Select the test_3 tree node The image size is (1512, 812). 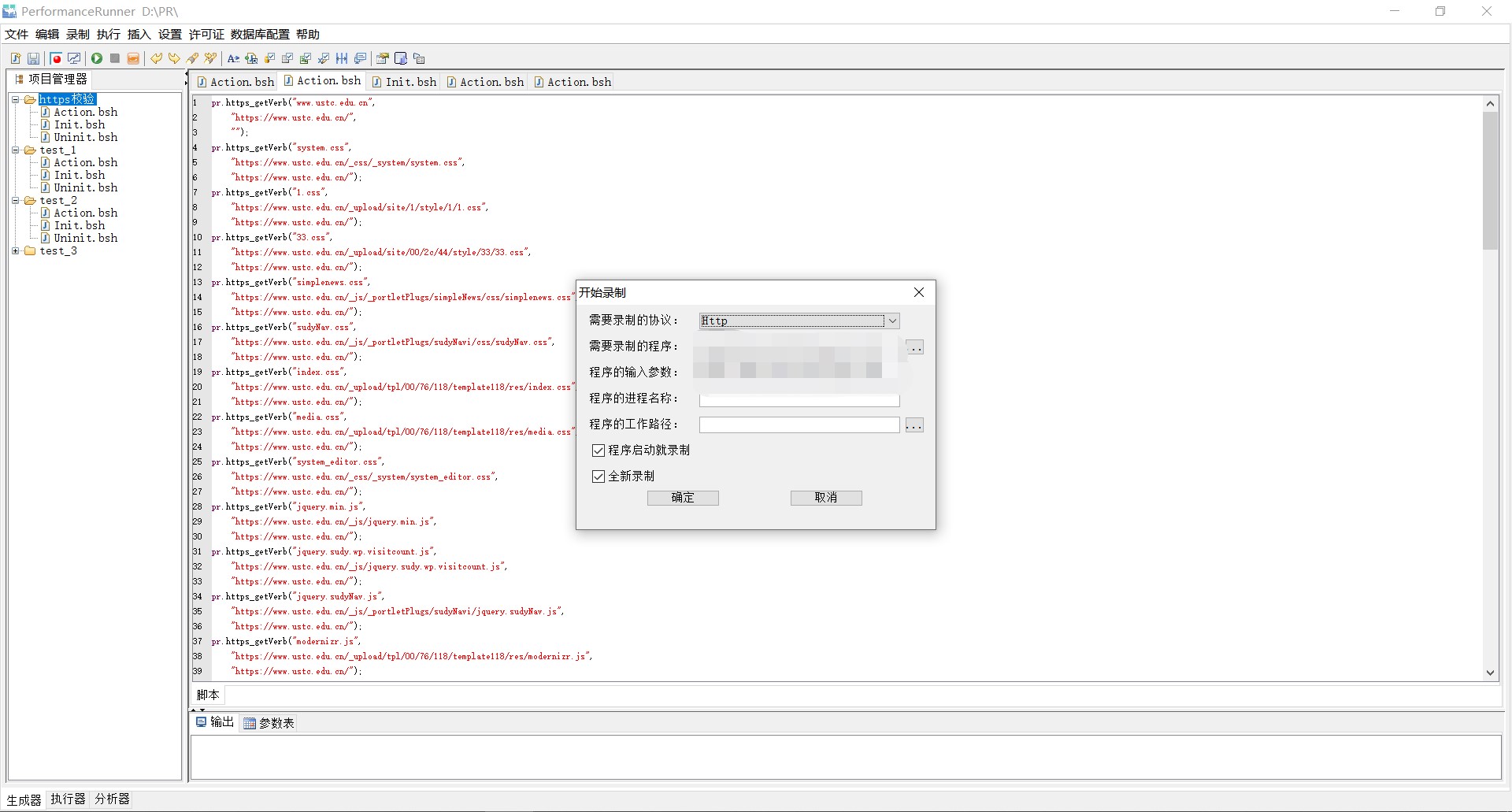tap(58, 250)
